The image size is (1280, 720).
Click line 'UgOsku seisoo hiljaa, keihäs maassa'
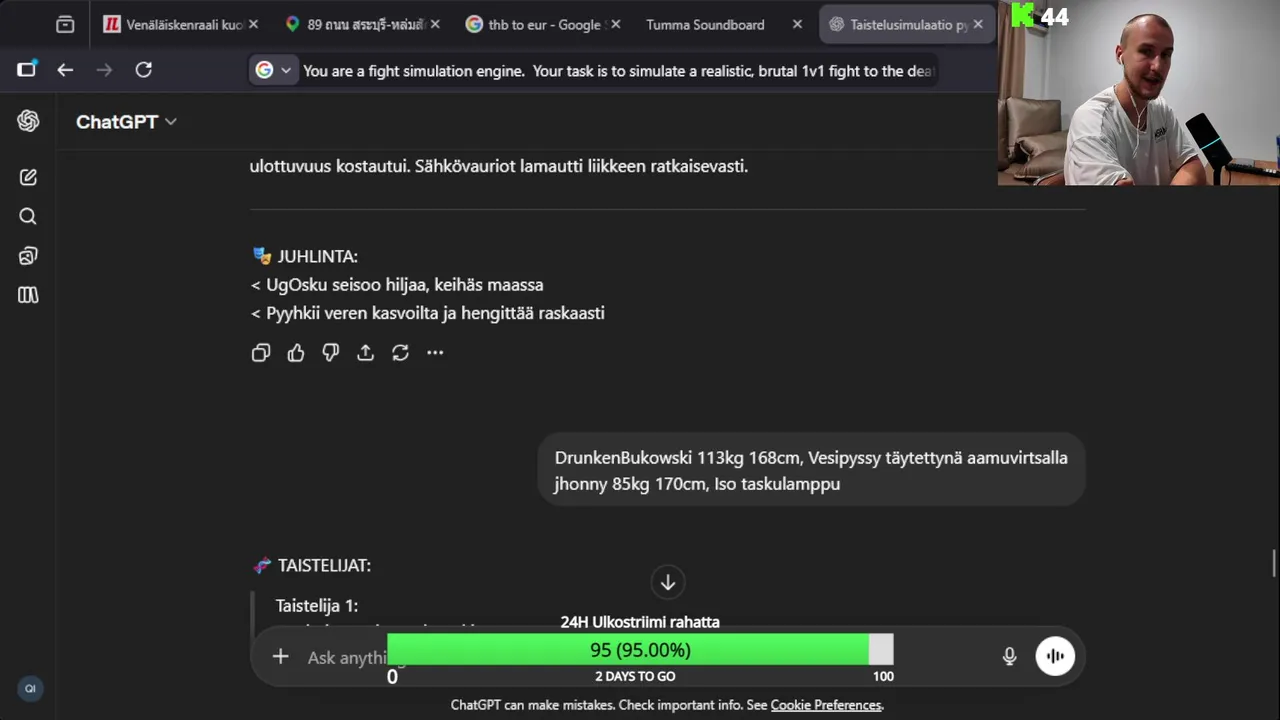pyautogui.click(x=405, y=285)
